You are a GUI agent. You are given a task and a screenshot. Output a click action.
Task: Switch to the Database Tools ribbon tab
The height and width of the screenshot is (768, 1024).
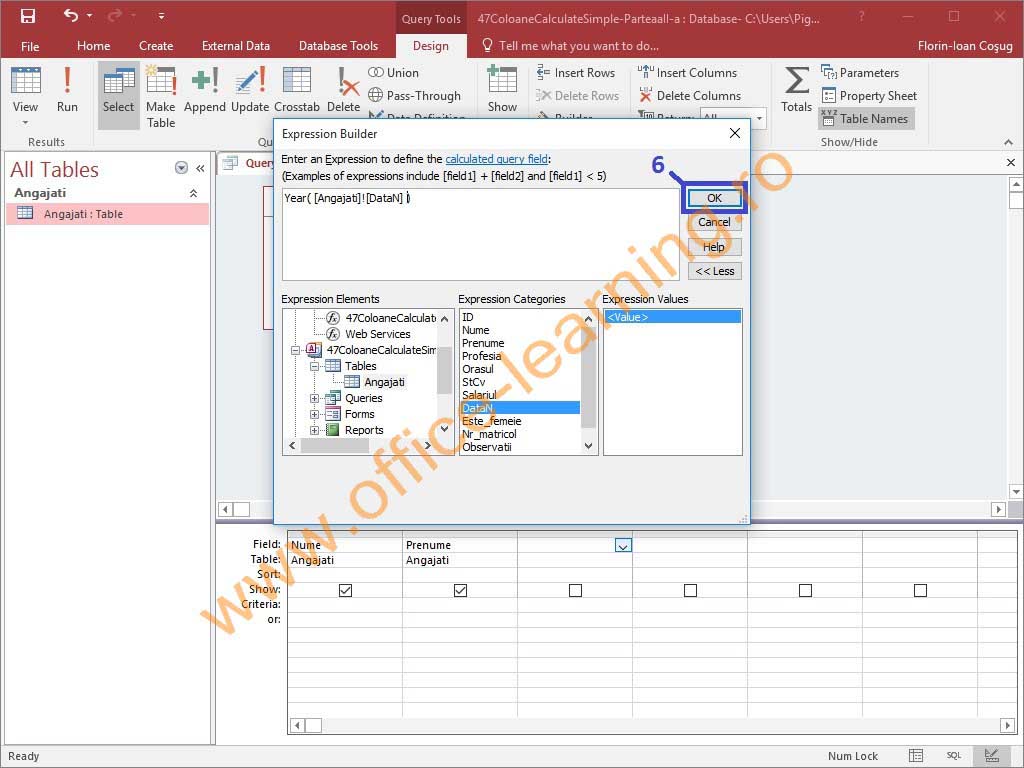(x=338, y=46)
